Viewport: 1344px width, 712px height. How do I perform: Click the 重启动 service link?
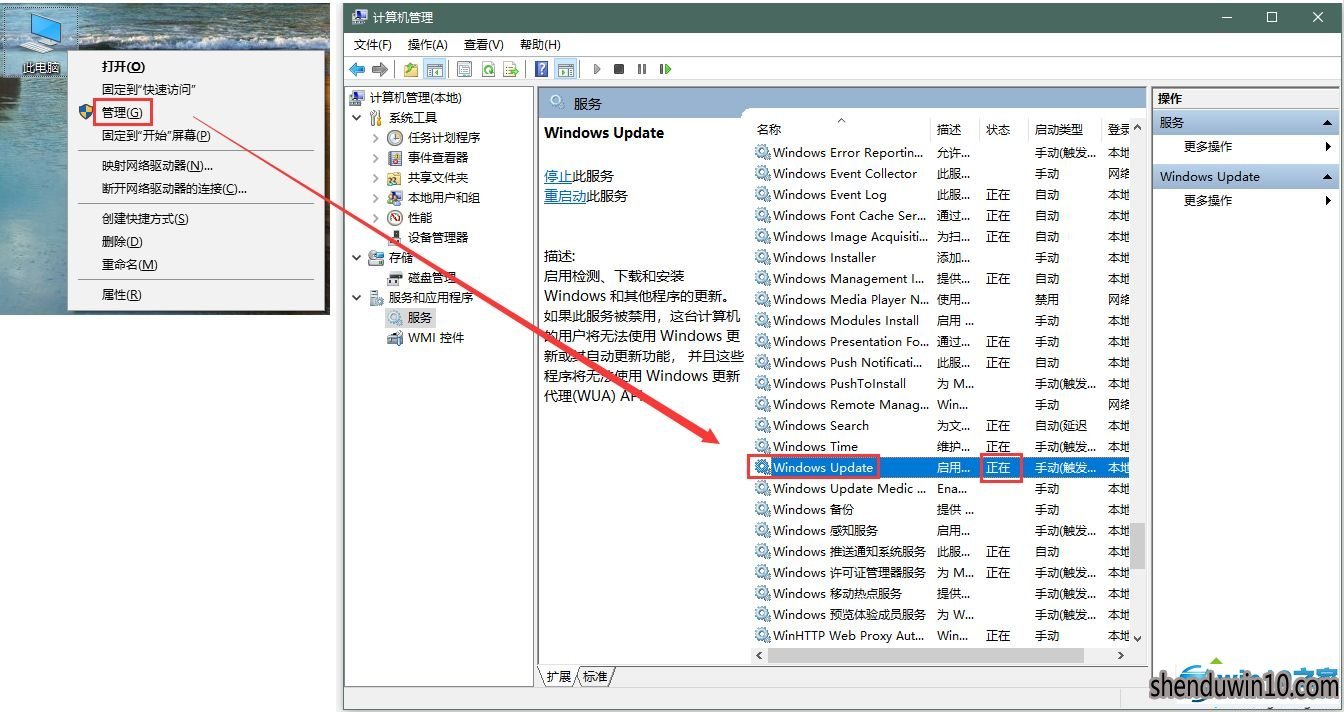(565, 196)
